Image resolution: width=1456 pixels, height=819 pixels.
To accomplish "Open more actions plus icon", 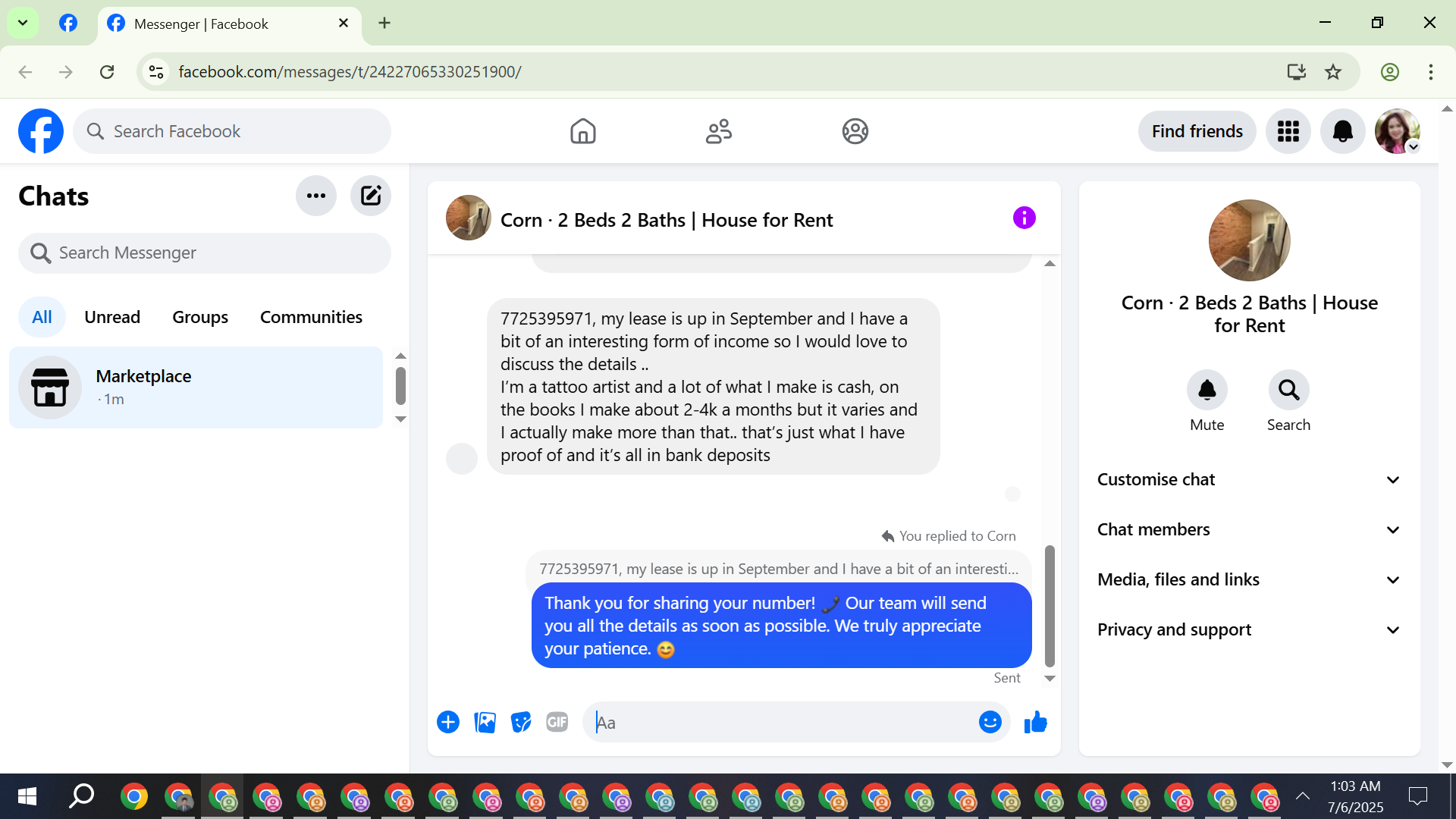I will coord(448,723).
